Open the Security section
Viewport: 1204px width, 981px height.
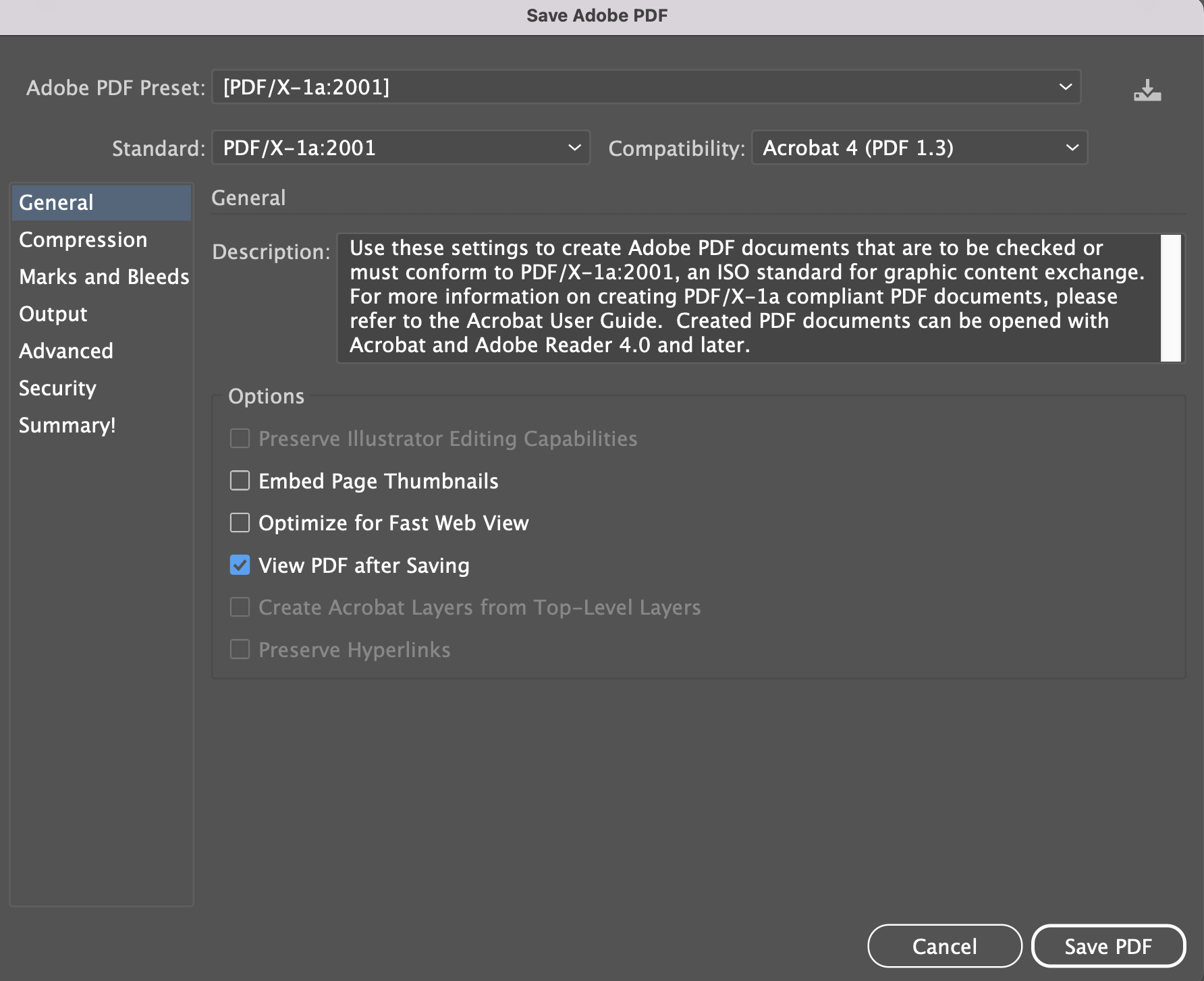coord(101,388)
